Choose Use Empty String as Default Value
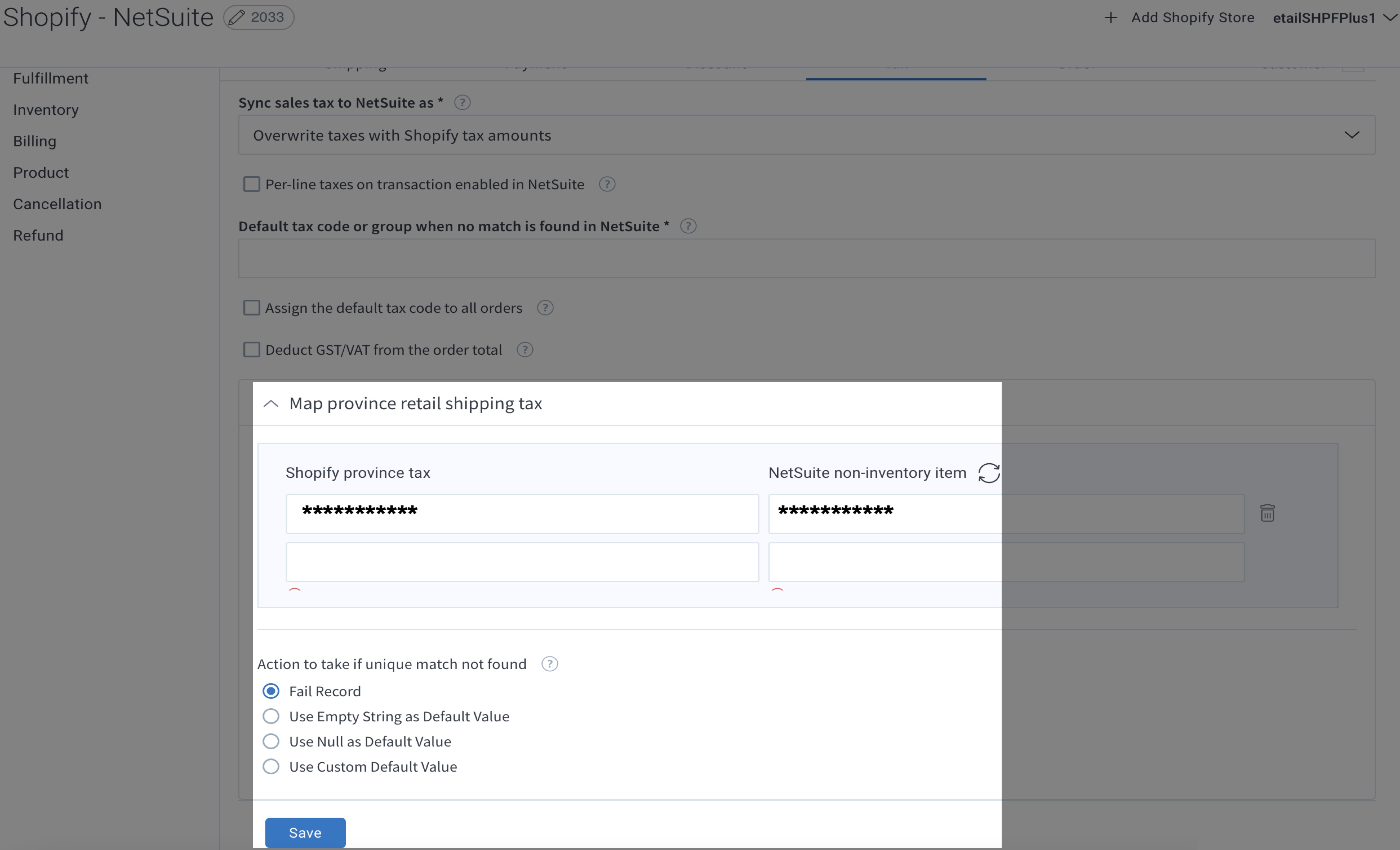The image size is (1400, 850). click(x=271, y=716)
